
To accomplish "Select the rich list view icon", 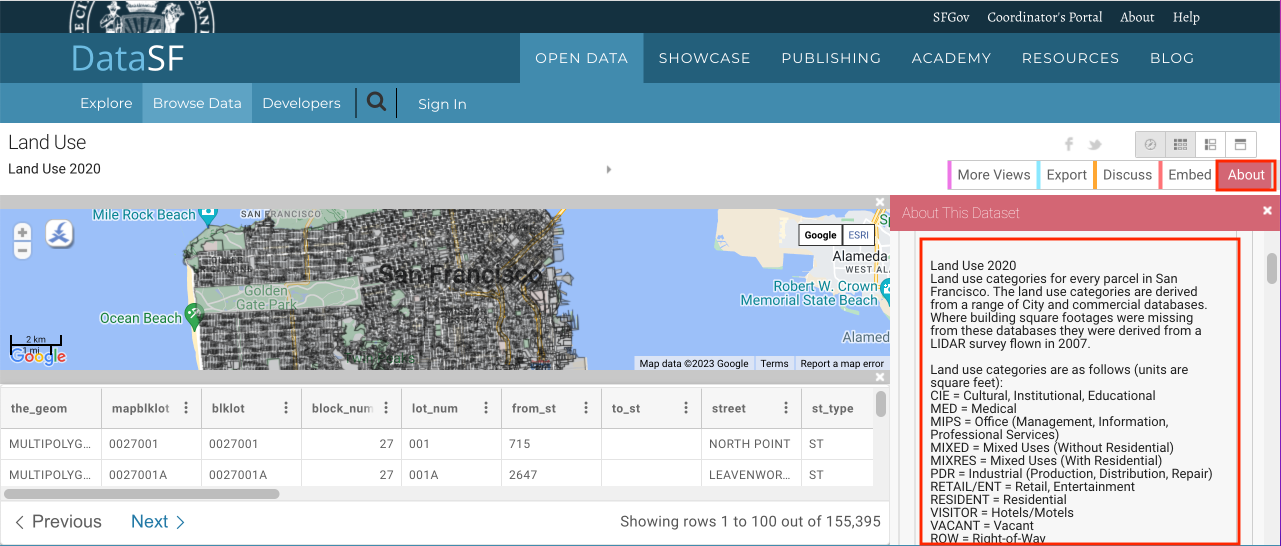I will pos(1210,145).
